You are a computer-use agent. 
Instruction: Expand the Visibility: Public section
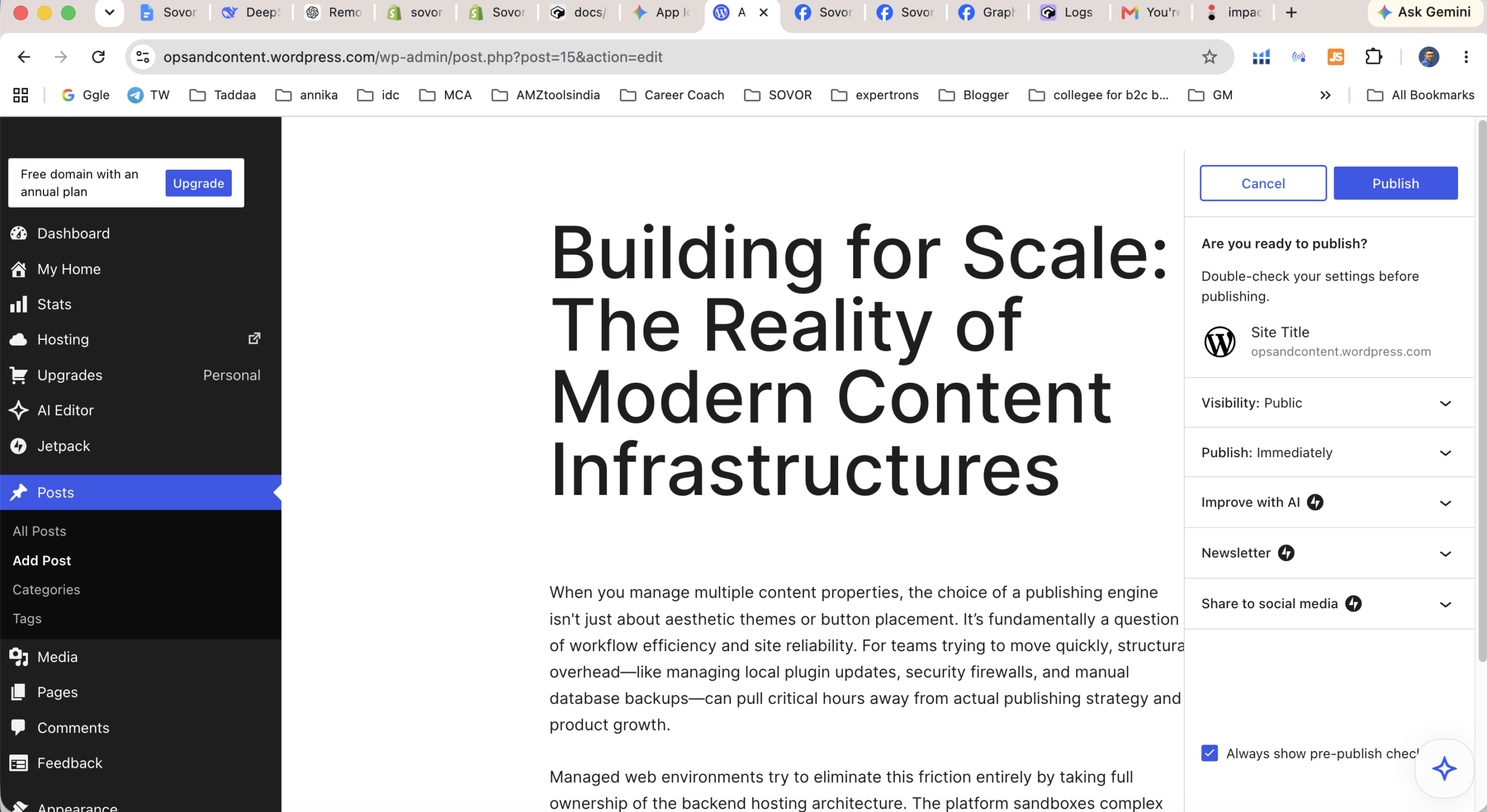tap(1329, 403)
